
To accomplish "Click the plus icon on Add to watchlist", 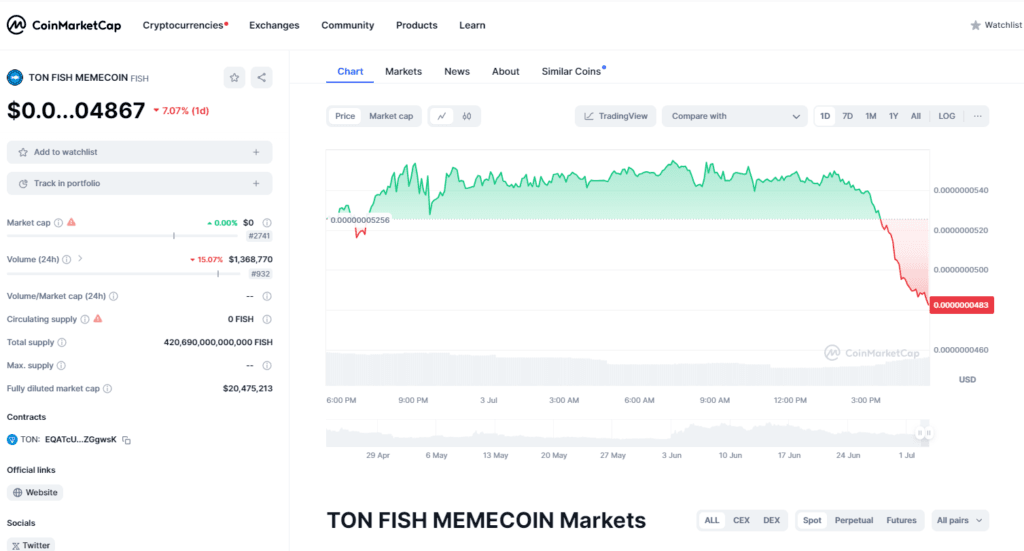I will click(x=256, y=152).
